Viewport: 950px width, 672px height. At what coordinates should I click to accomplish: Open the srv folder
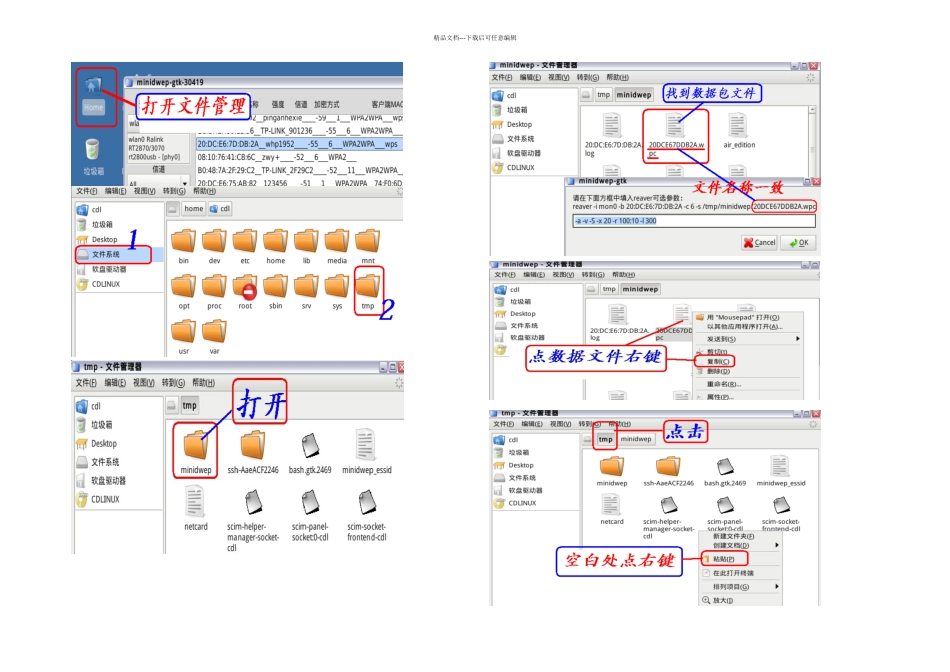click(x=307, y=291)
